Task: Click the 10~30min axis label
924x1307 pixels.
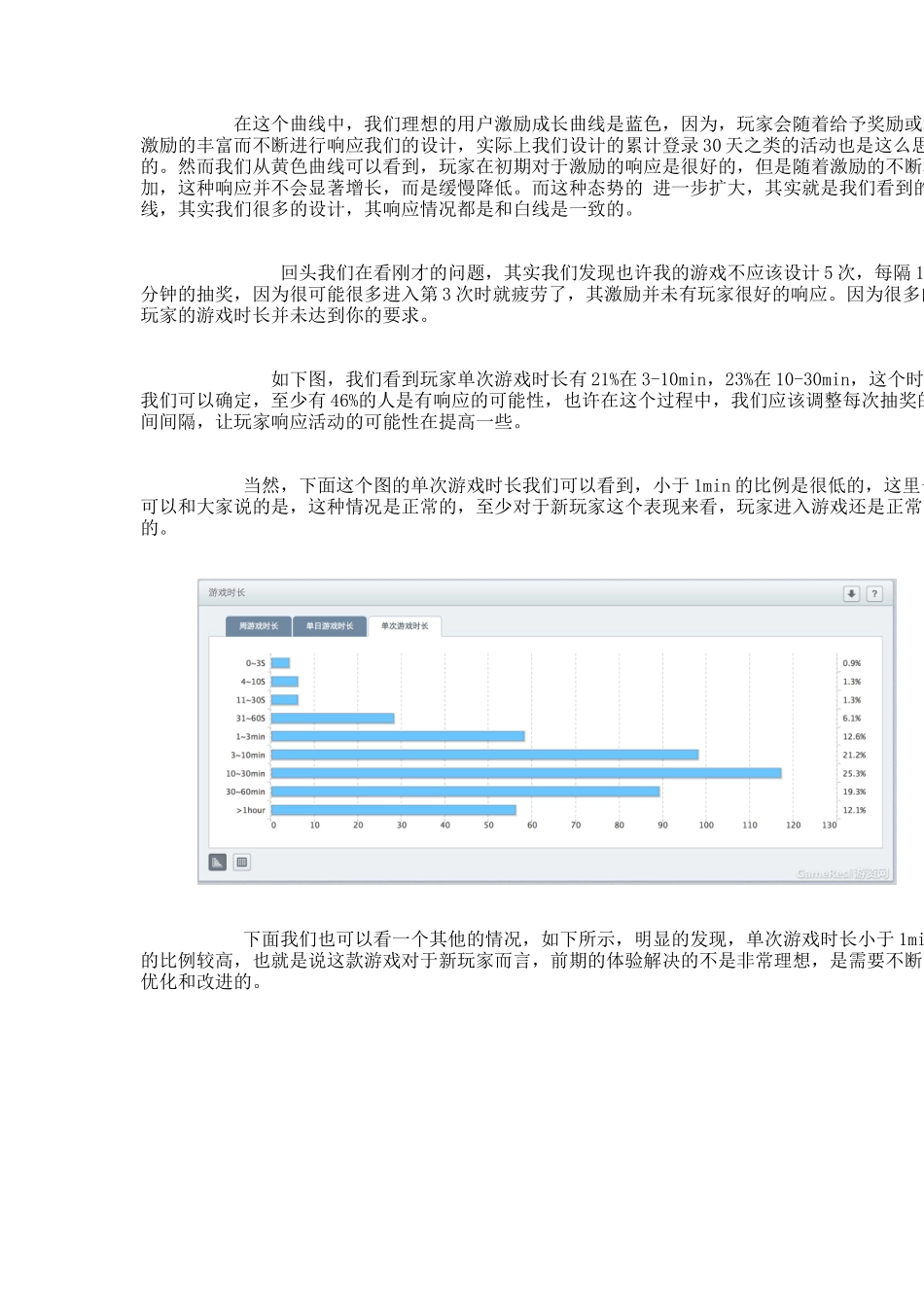Action: coord(246,774)
